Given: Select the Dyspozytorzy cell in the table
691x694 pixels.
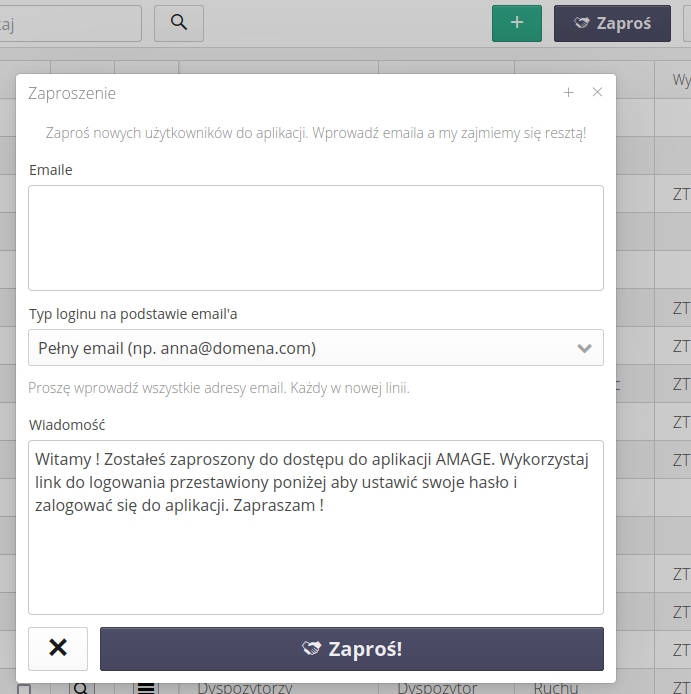Looking at the screenshot, I should (x=240, y=688).
